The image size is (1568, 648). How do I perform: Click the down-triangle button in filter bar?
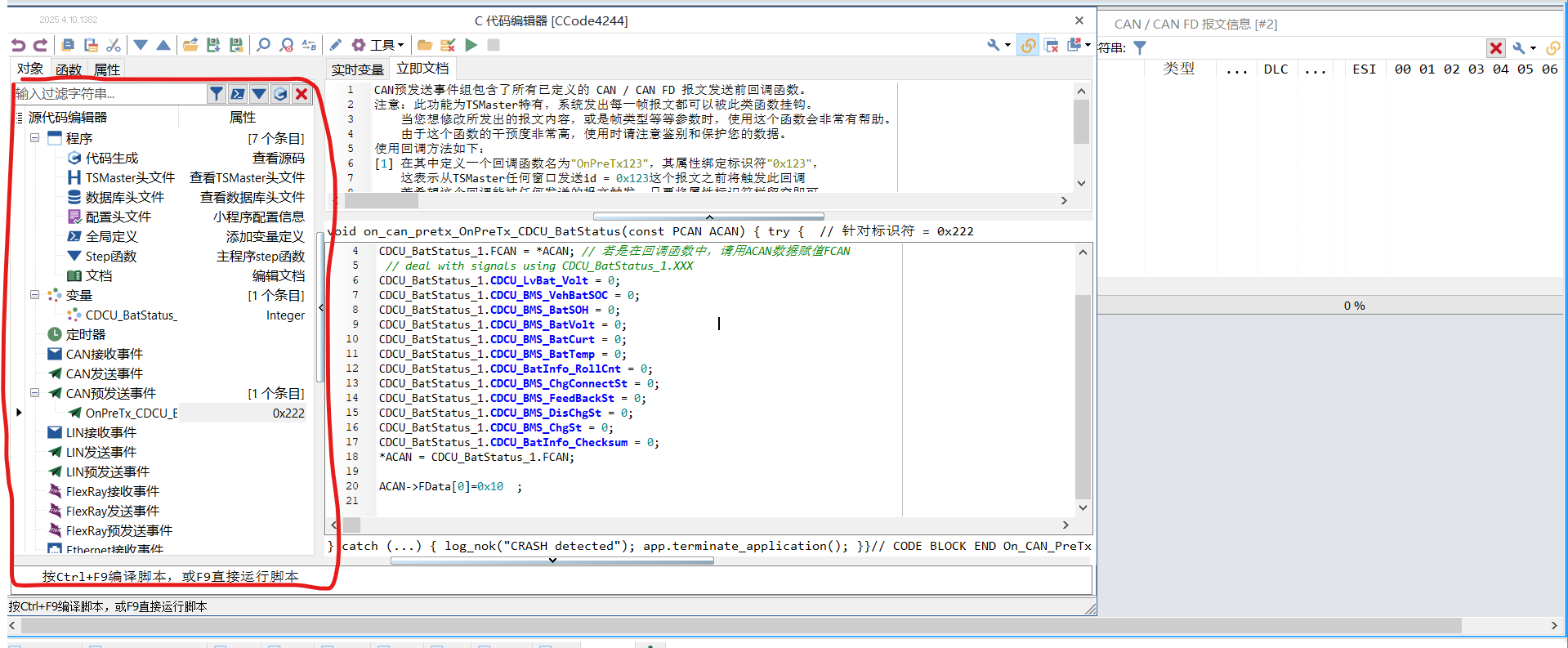pyautogui.click(x=259, y=94)
